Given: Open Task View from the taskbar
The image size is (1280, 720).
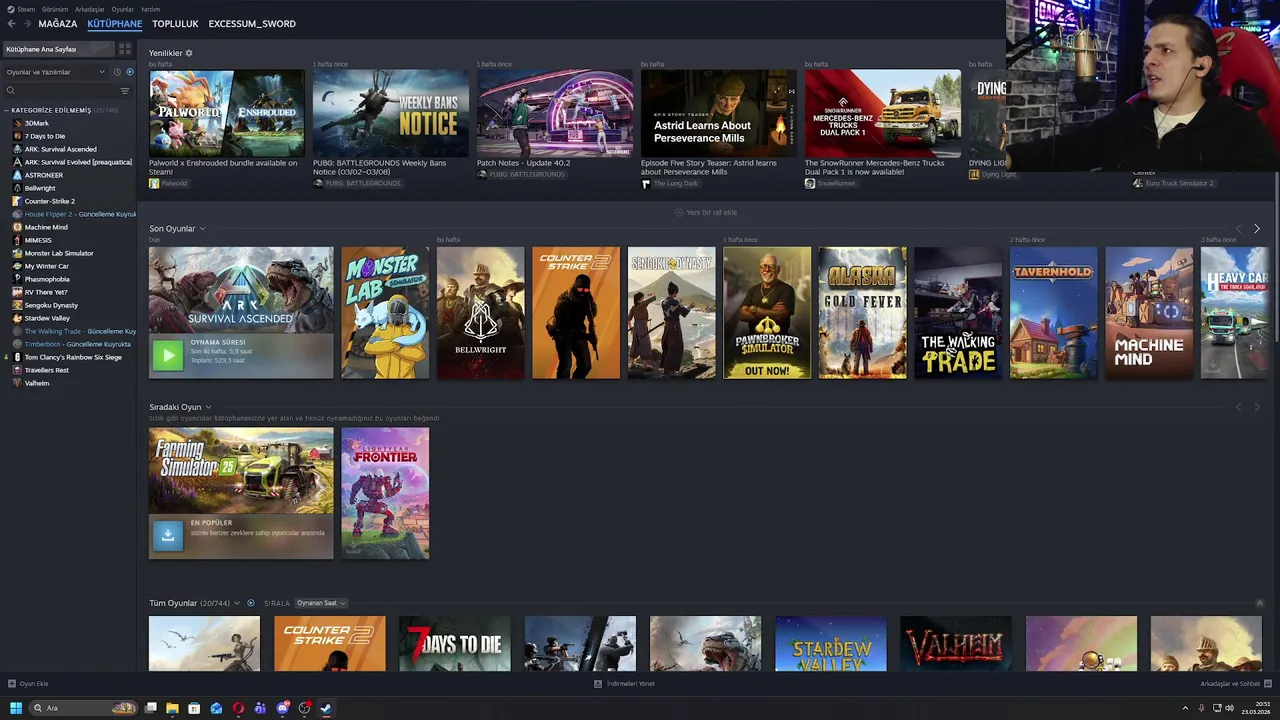Looking at the screenshot, I should coord(150,708).
